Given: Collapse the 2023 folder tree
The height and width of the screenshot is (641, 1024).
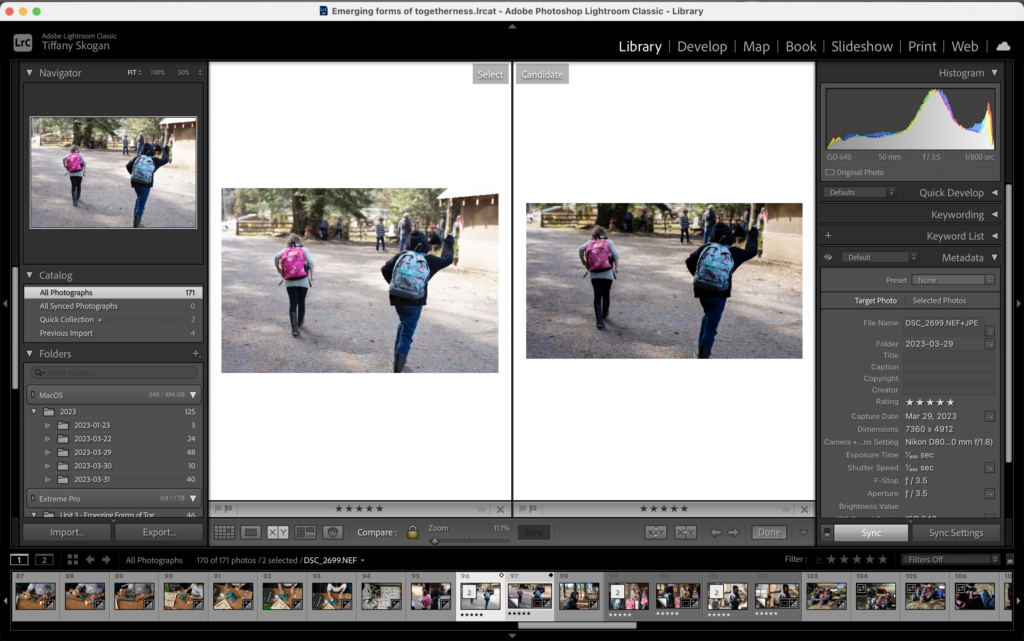Looking at the screenshot, I should 34,411.
